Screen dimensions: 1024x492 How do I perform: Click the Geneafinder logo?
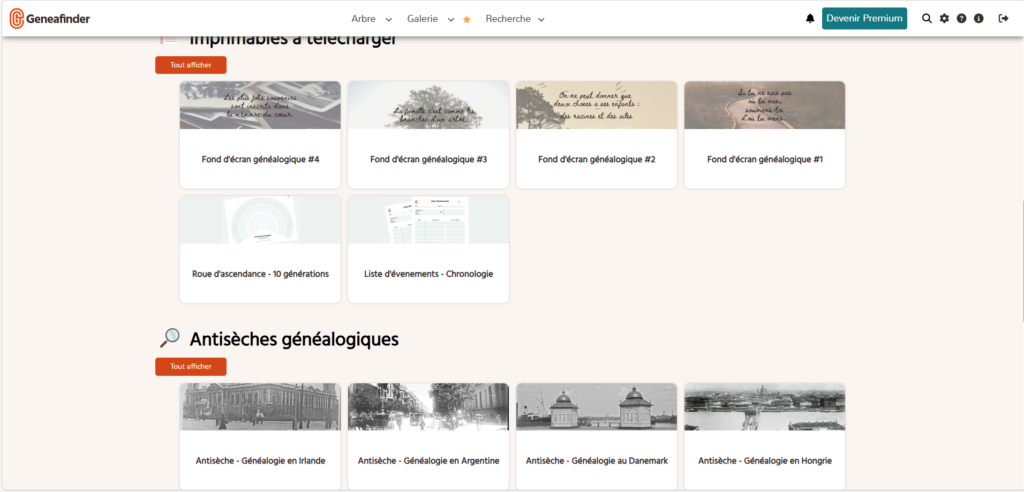(x=50, y=18)
